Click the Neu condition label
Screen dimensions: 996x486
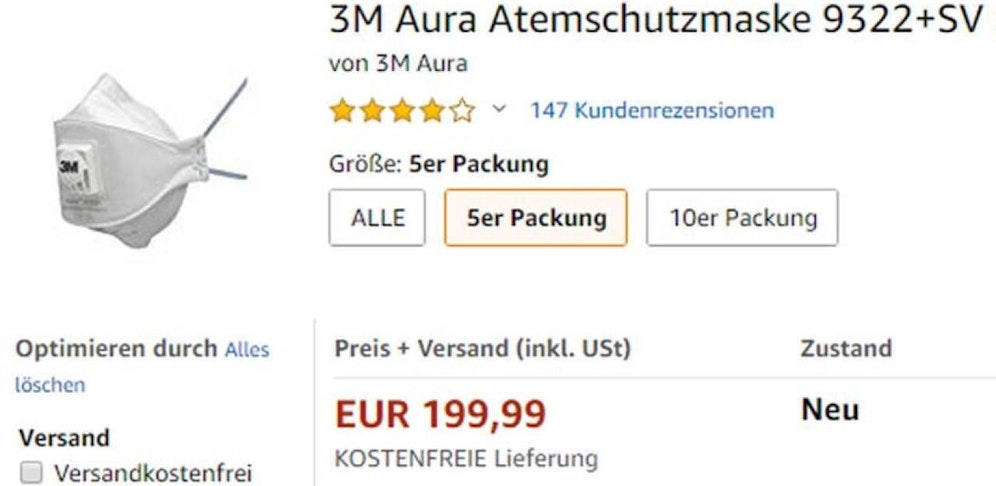(829, 410)
